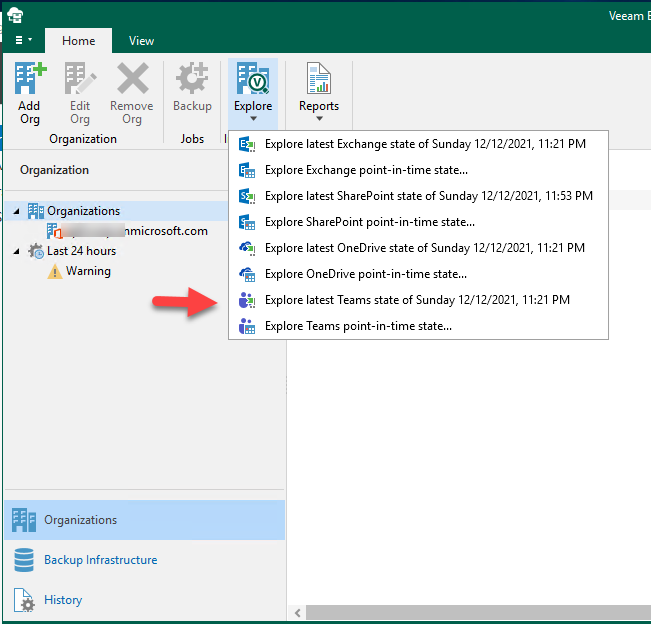The image size is (651, 624).
Task: Select the Warning item under Last 24 hours
Action: pos(88,271)
